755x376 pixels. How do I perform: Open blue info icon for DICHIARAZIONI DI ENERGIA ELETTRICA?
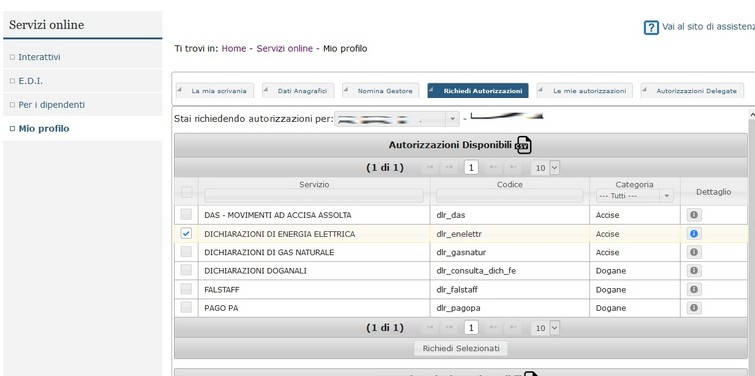694,233
